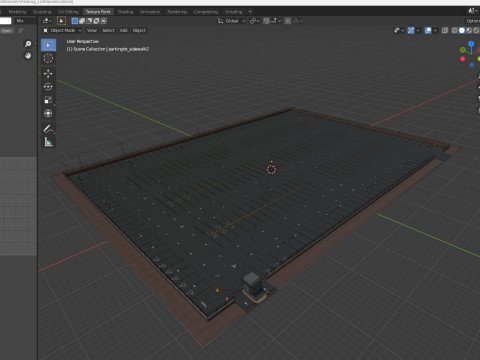This screenshot has height=360, width=480.
Task: Select the Scale tool
Action: click(48, 100)
